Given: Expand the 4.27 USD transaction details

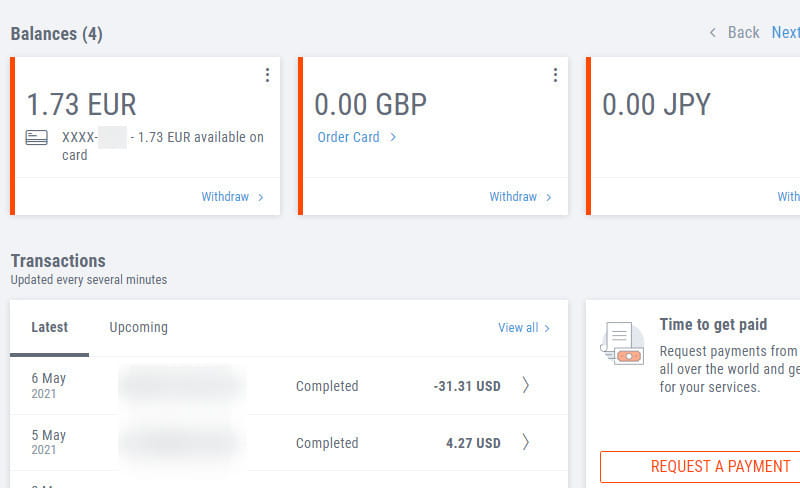Looking at the screenshot, I should coord(526,443).
